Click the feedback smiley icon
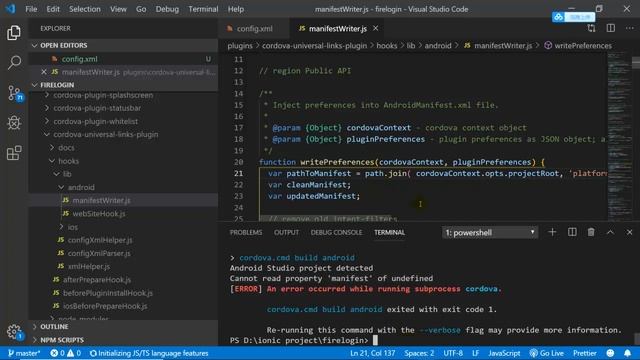 tap(610, 353)
